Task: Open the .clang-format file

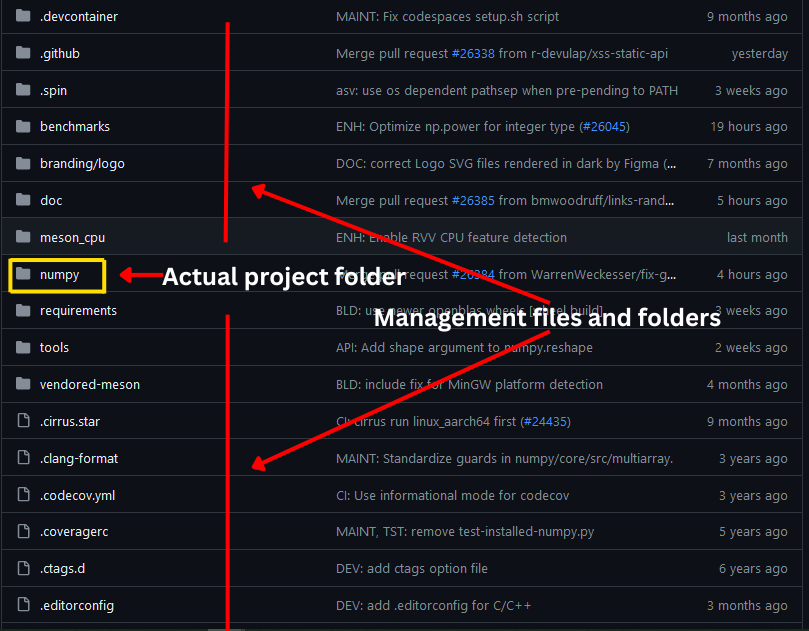Action: click(x=79, y=459)
